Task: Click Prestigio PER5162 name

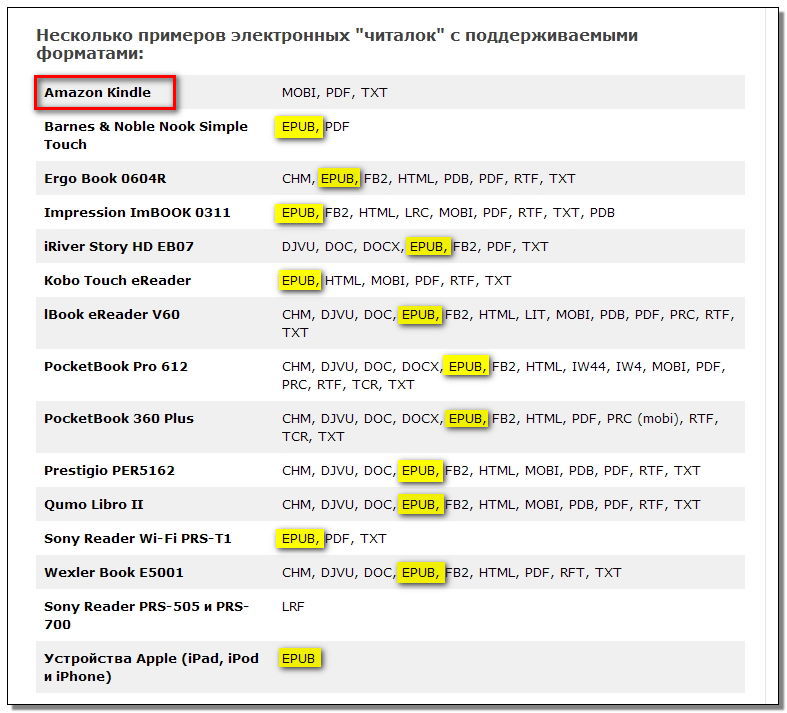Action: [109, 471]
